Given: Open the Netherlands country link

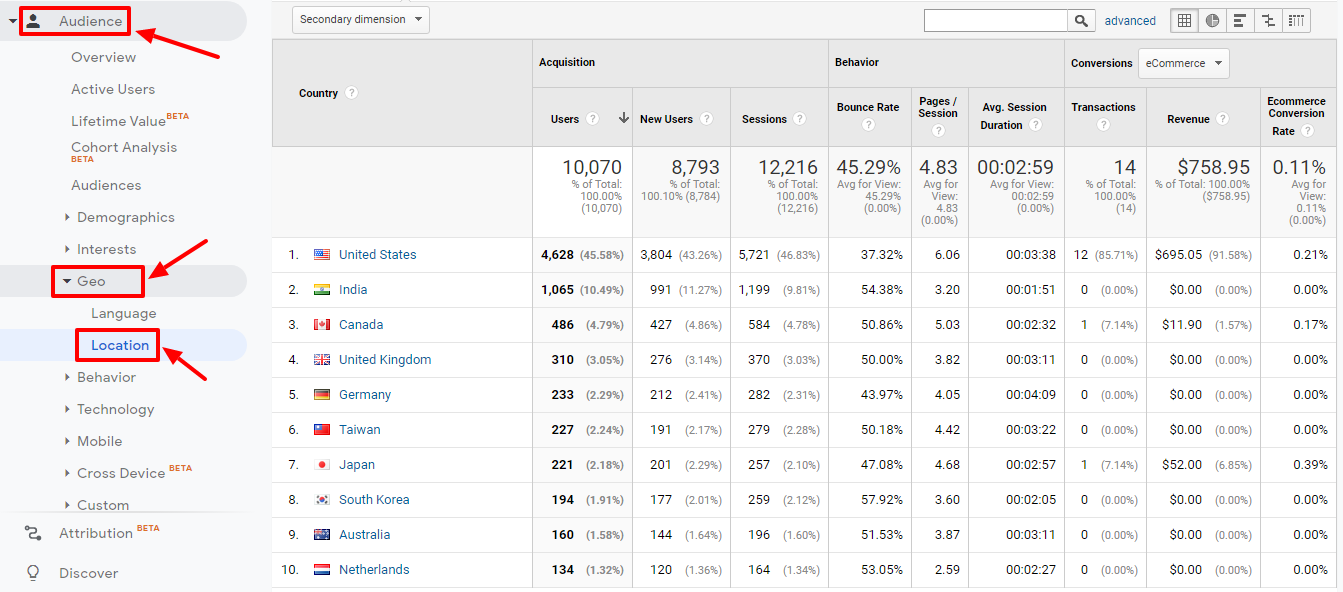Looking at the screenshot, I should 374,570.
